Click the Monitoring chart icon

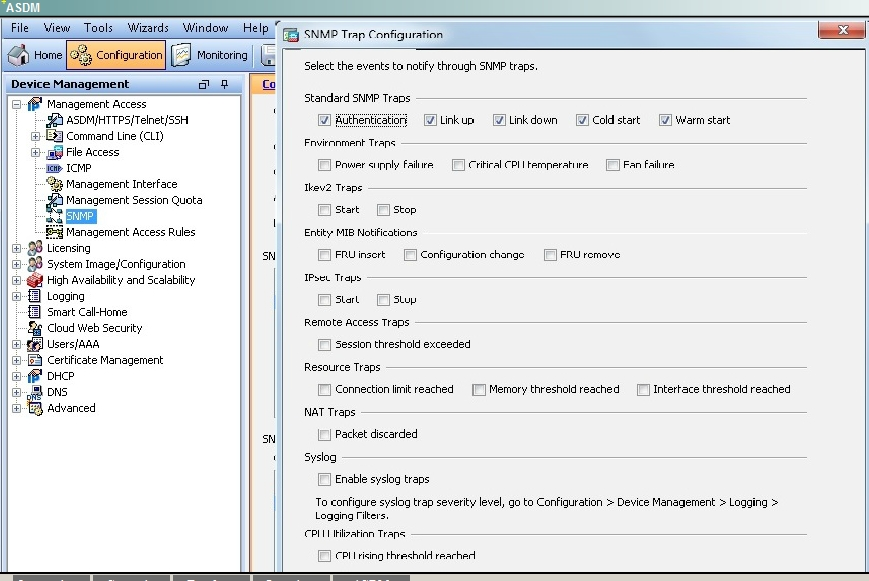coord(181,55)
